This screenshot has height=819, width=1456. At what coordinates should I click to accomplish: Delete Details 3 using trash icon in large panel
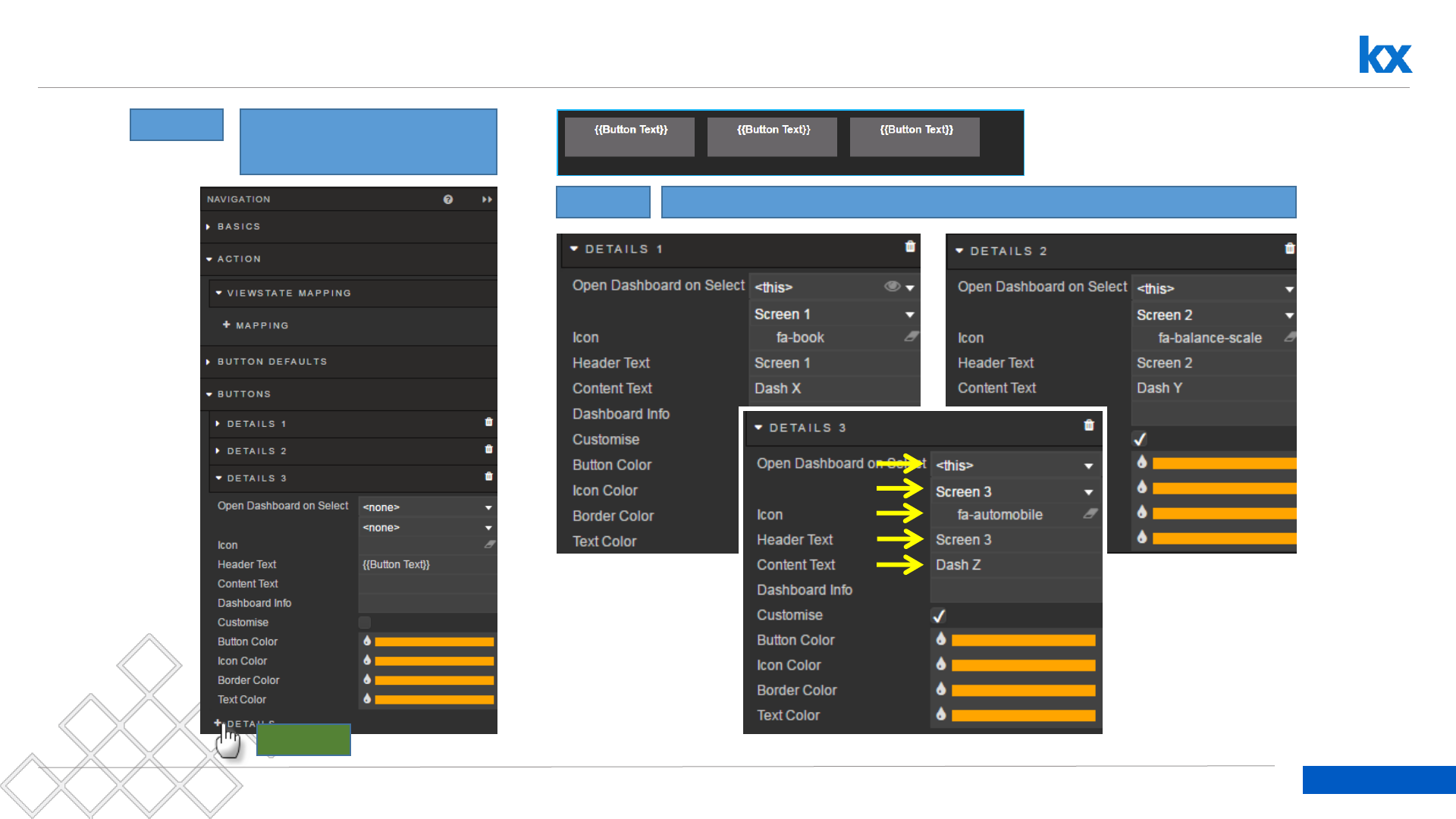tap(1089, 425)
